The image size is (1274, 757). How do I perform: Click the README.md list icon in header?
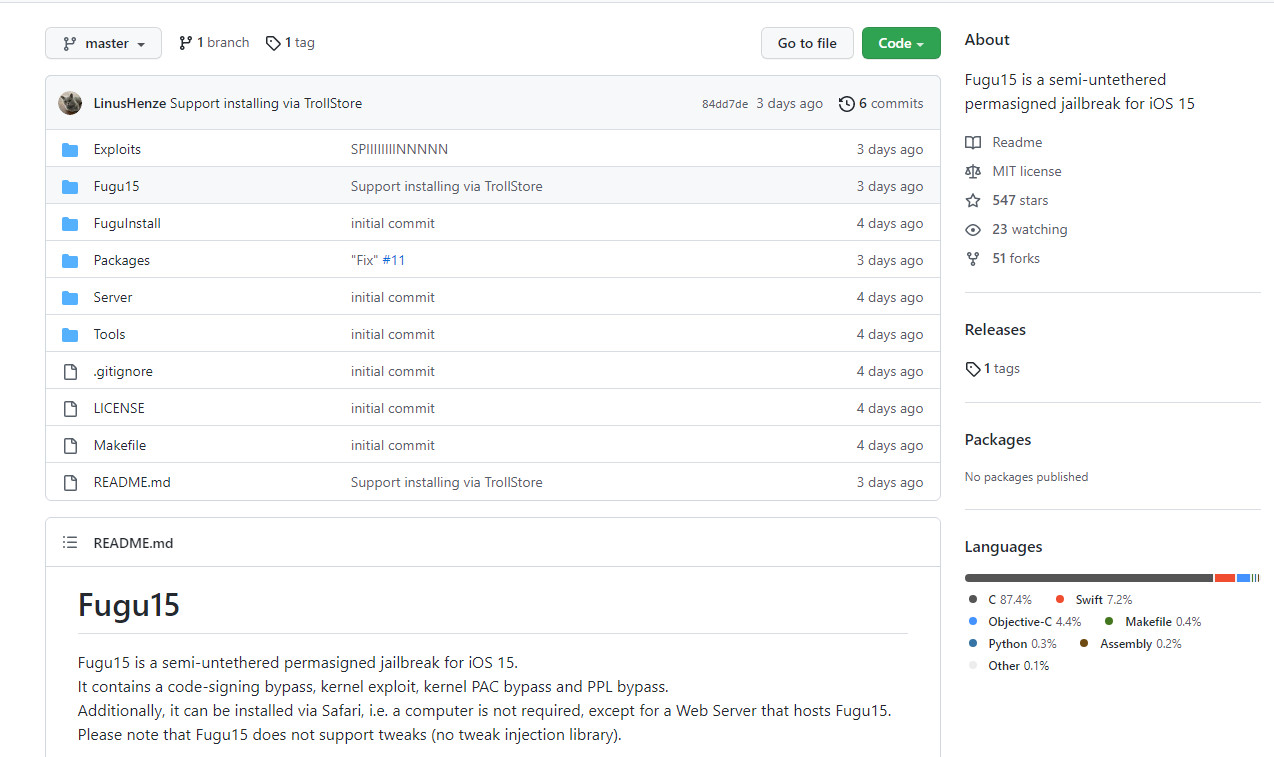[70, 543]
